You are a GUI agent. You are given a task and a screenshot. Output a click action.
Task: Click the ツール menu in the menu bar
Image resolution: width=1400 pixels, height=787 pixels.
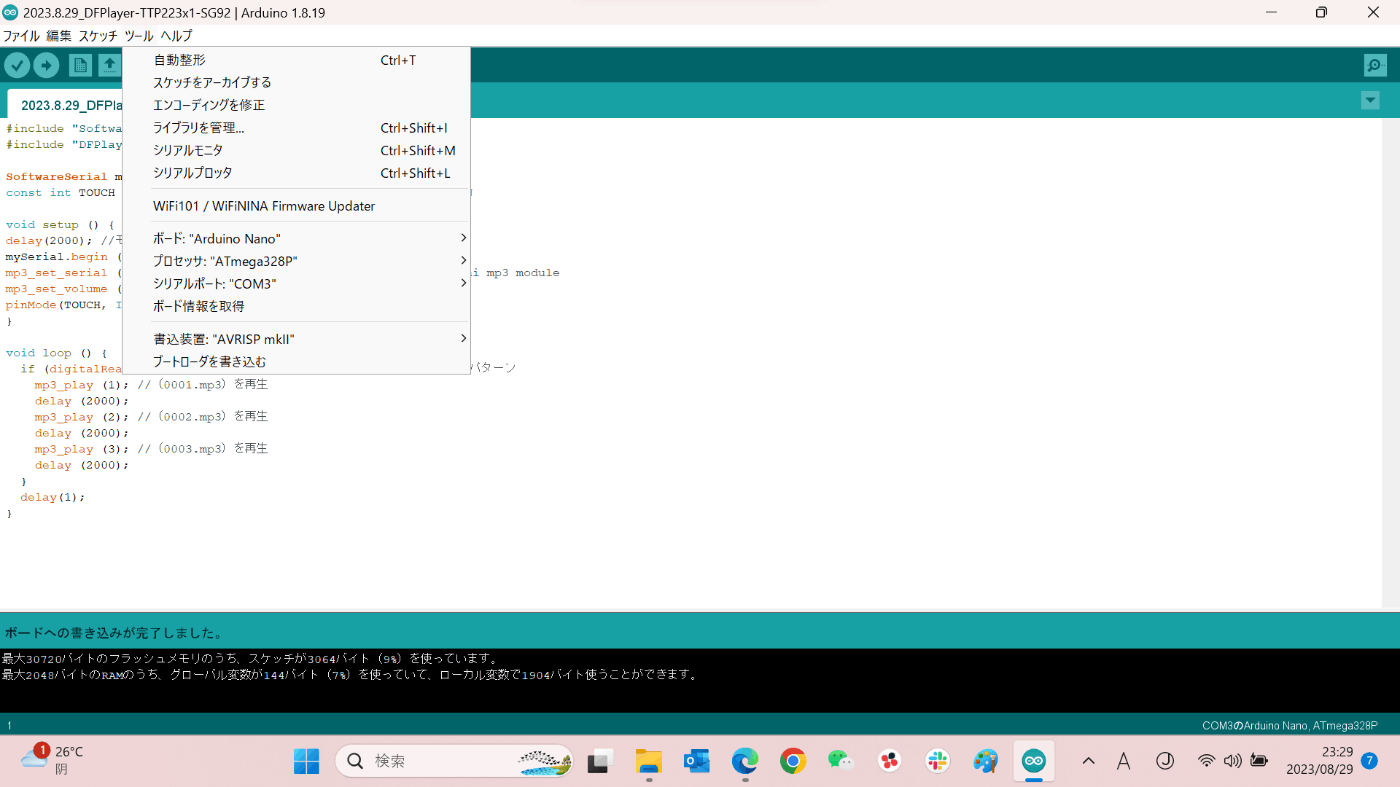[139, 36]
